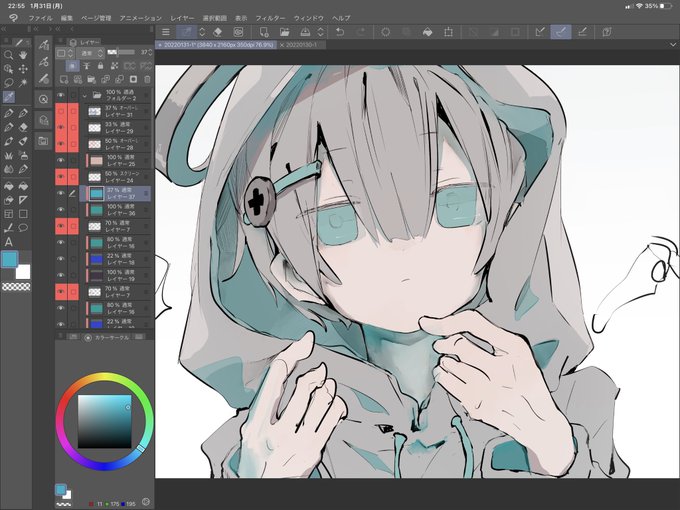The width and height of the screenshot is (680, 510).
Task: Click the layer opacity slider
Action: coord(120,52)
